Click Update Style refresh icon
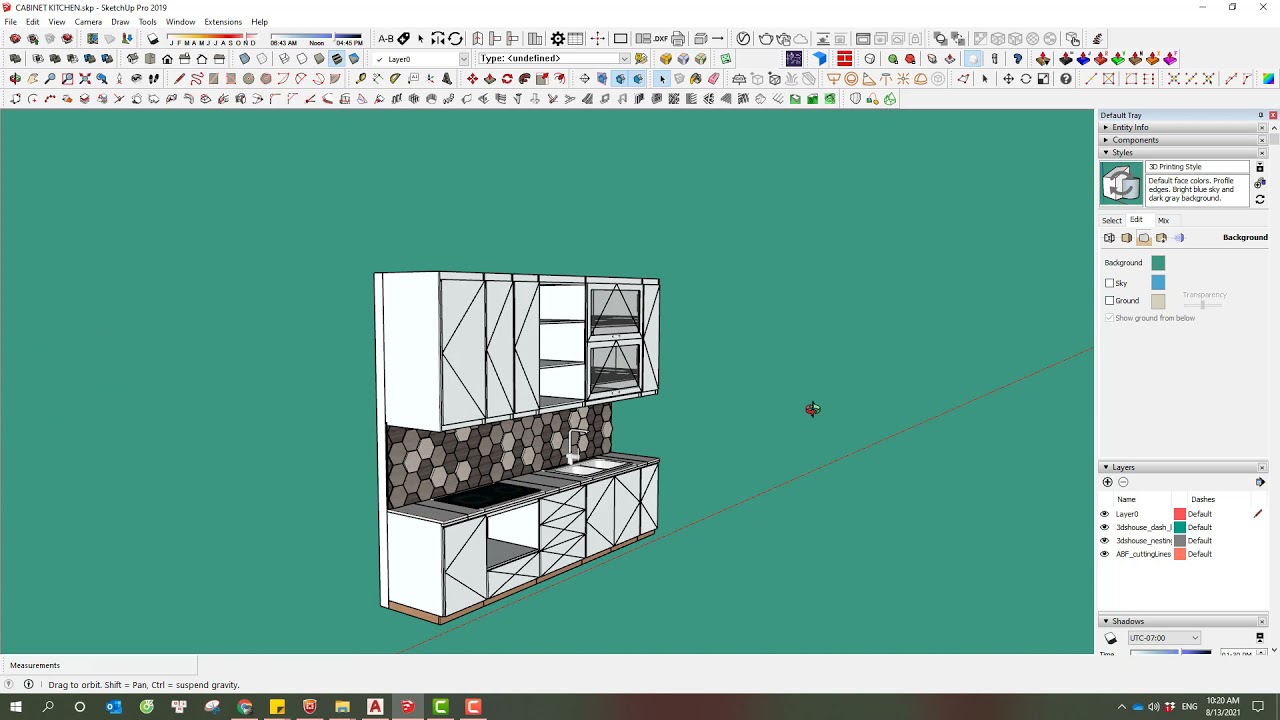1280x720 pixels. point(1260,199)
